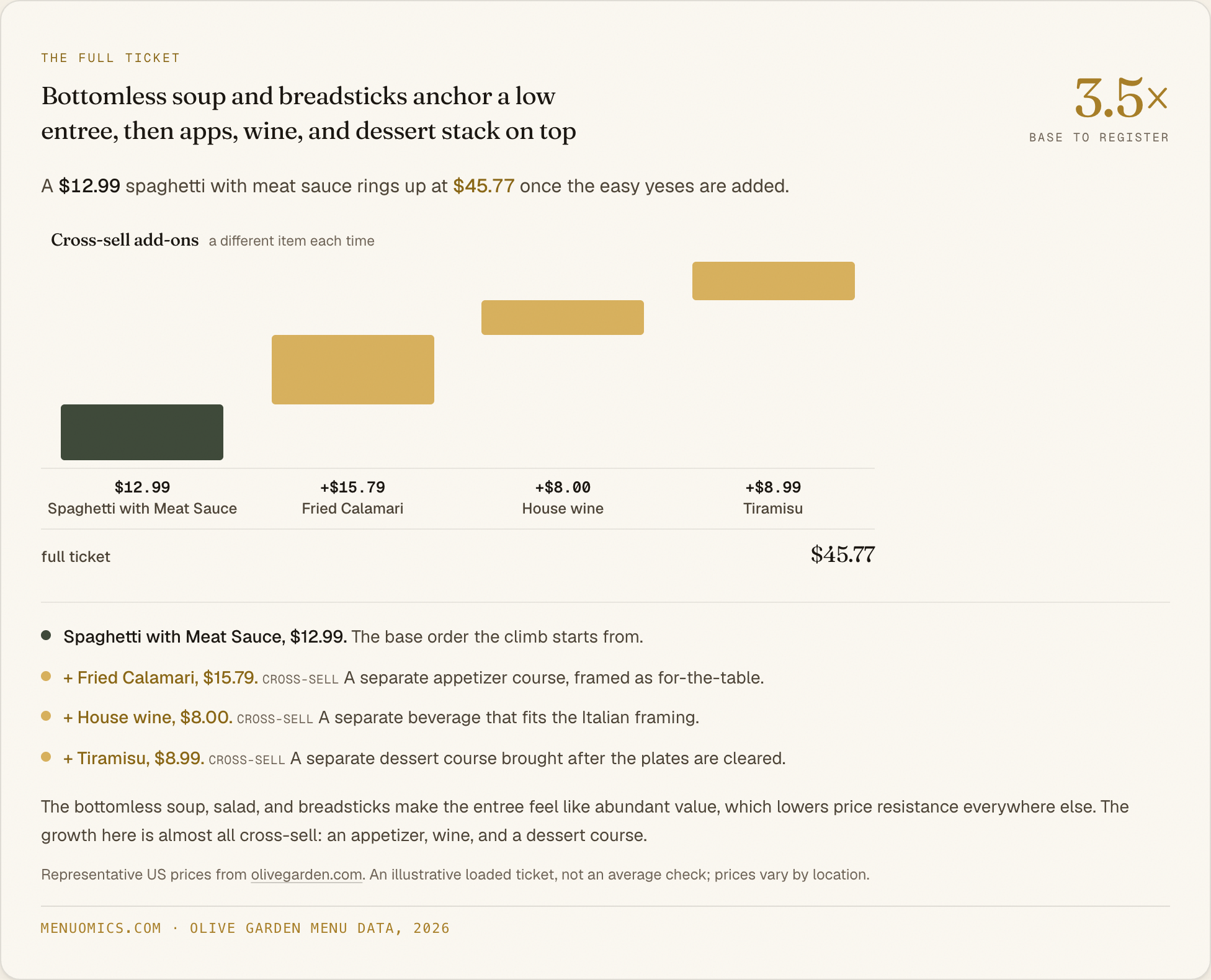Click the highlighted $45.77 in the subtitle

[484, 186]
